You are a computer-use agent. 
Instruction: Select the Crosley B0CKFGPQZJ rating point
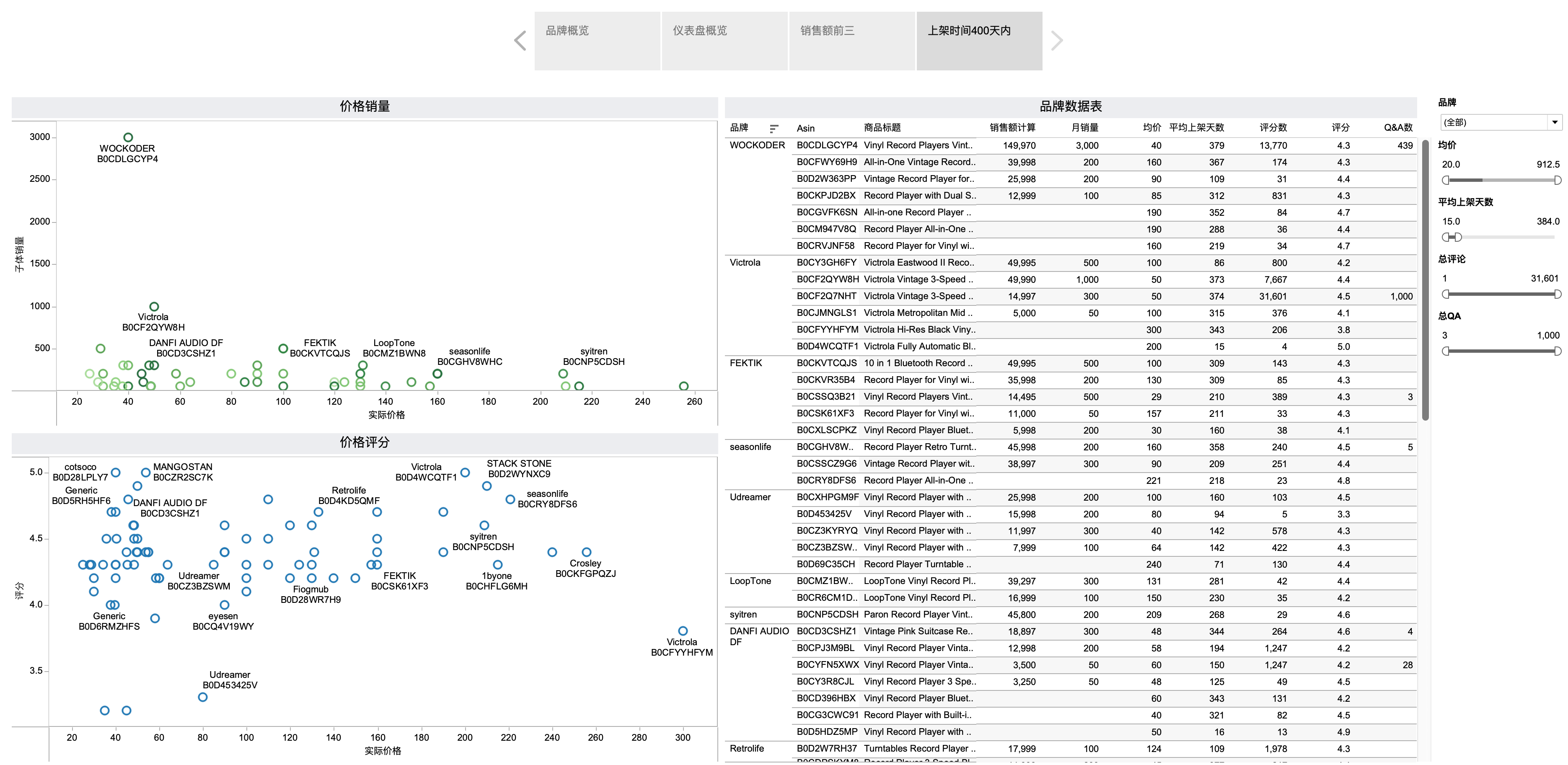point(586,552)
